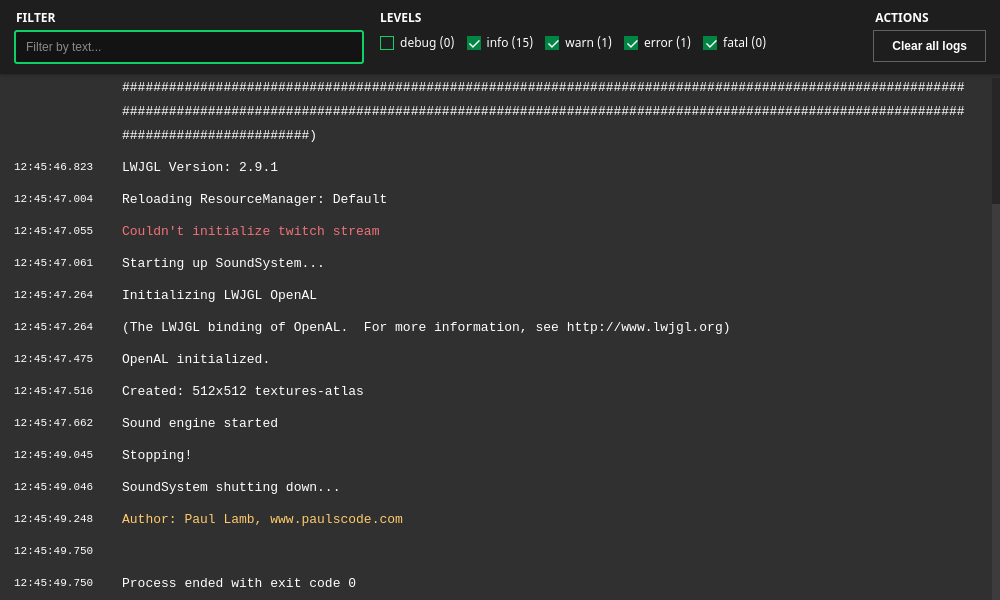Image resolution: width=1000 pixels, height=600 pixels.
Task: Click the vertical scrollbar of the log list
Action: pyautogui.click(x=995, y=400)
